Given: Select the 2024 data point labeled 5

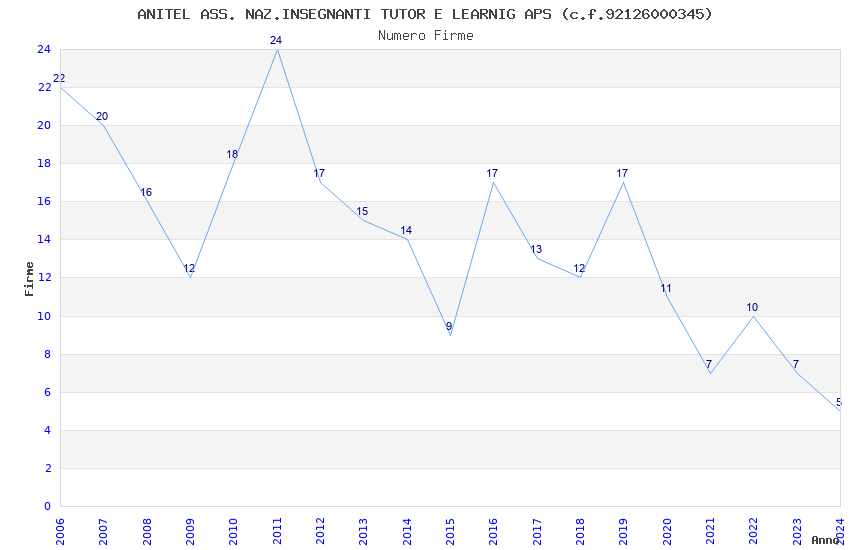Looking at the screenshot, I should (x=839, y=402).
